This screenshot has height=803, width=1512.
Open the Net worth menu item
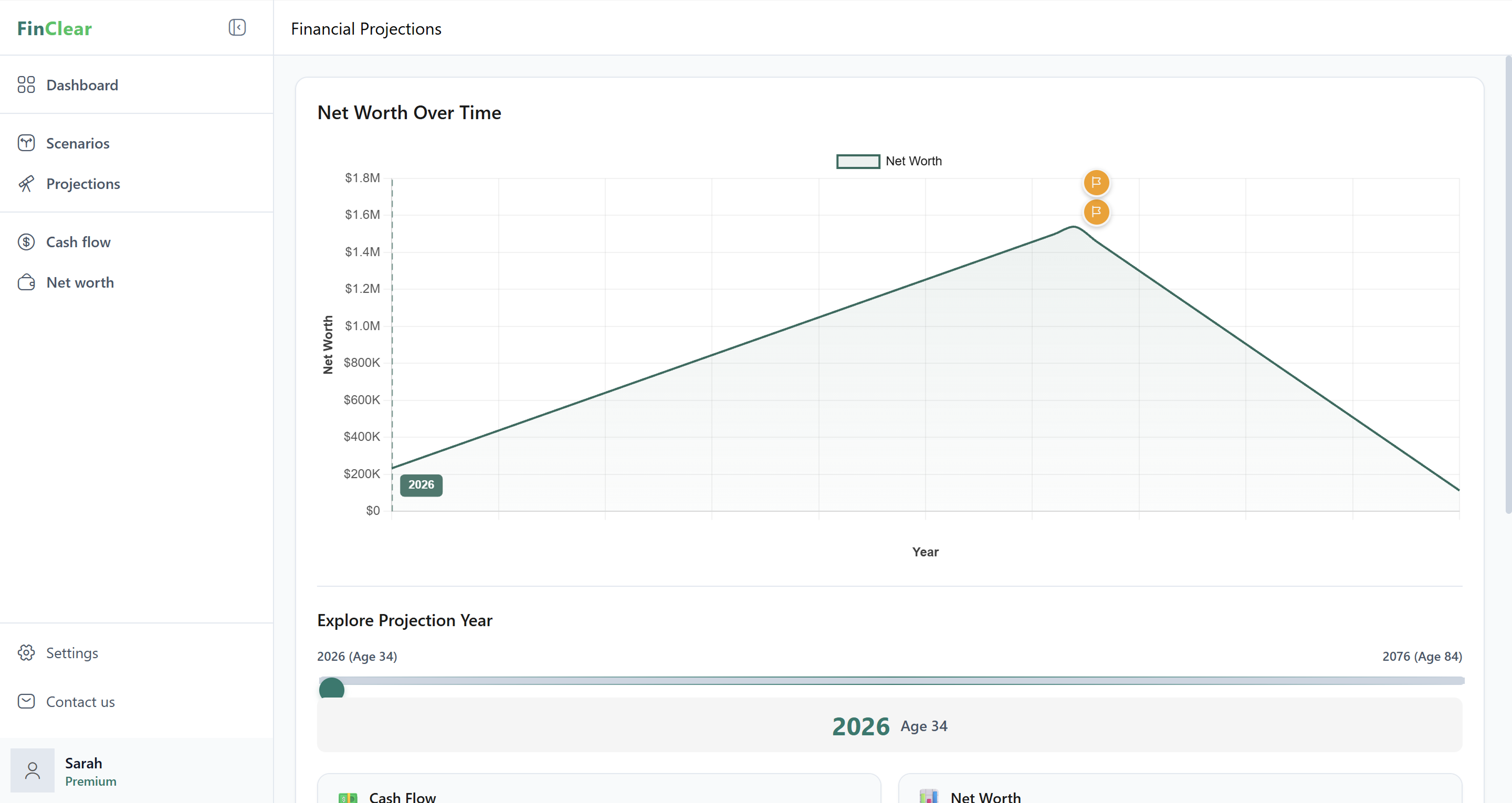pos(80,282)
